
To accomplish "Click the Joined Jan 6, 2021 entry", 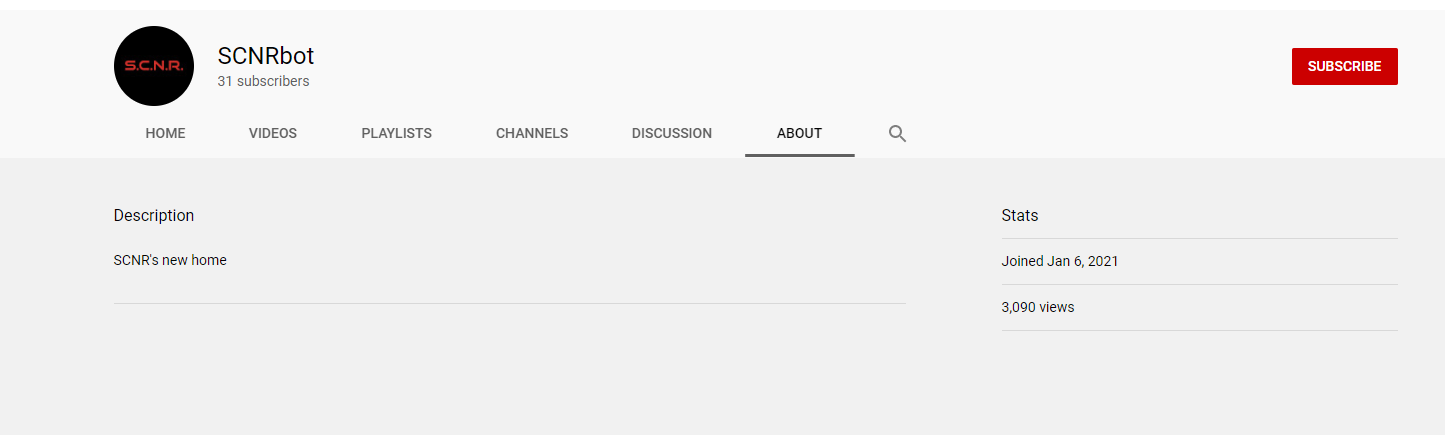I will click(x=1060, y=261).
